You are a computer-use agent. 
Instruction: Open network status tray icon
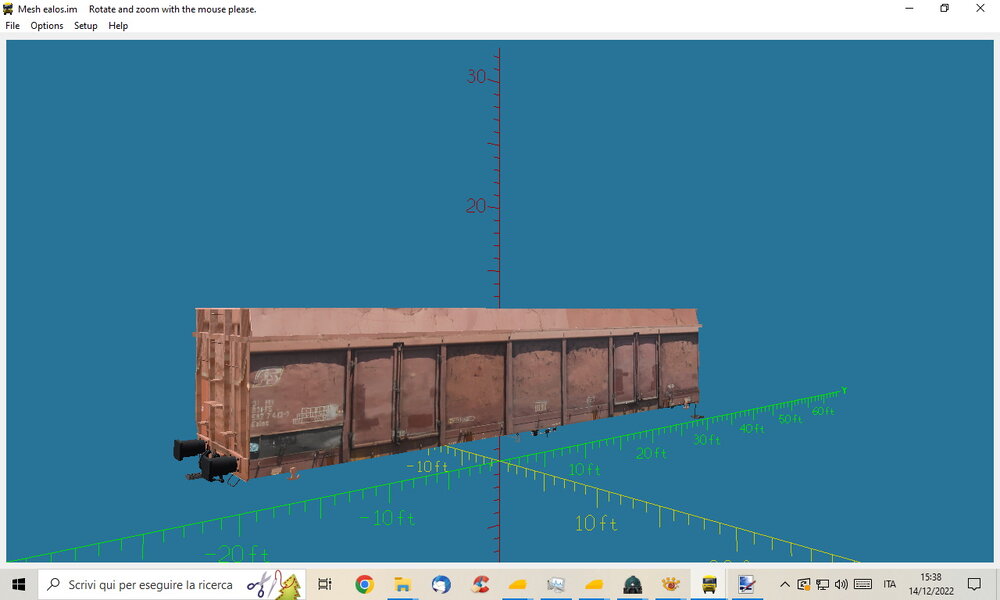point(823,584)
